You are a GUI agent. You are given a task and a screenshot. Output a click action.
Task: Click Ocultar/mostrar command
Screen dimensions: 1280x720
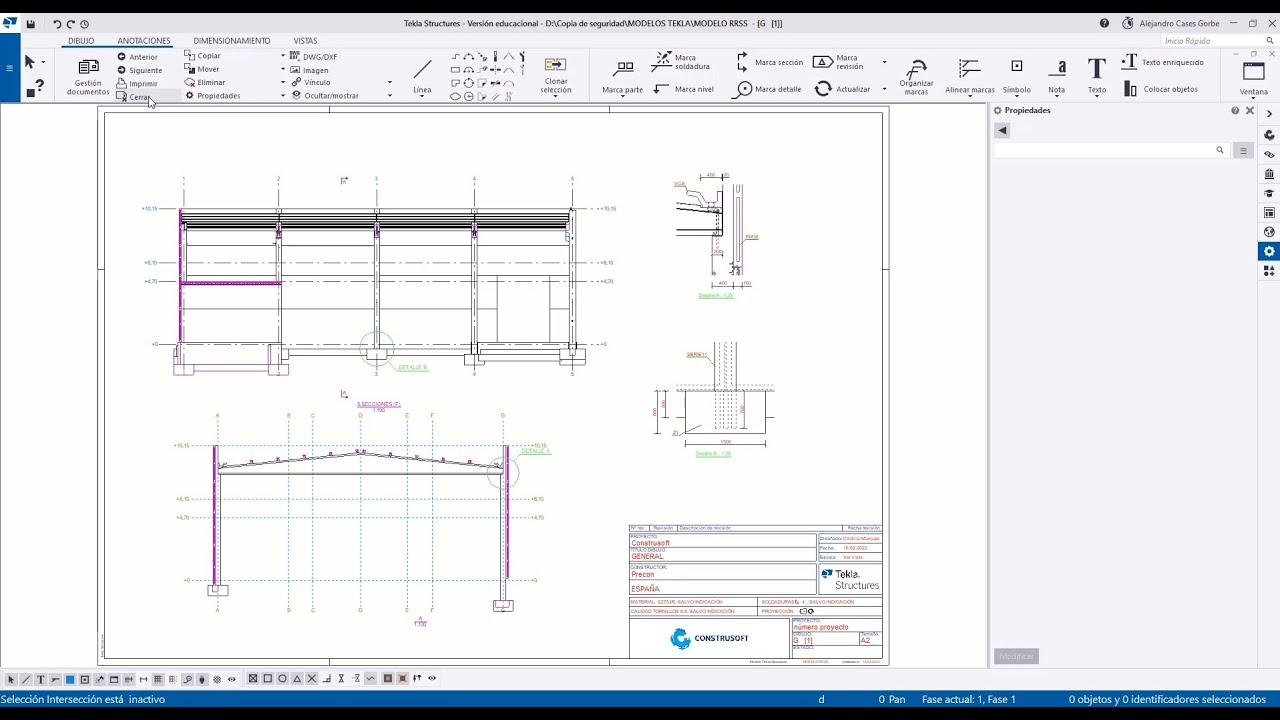point(325,96)
